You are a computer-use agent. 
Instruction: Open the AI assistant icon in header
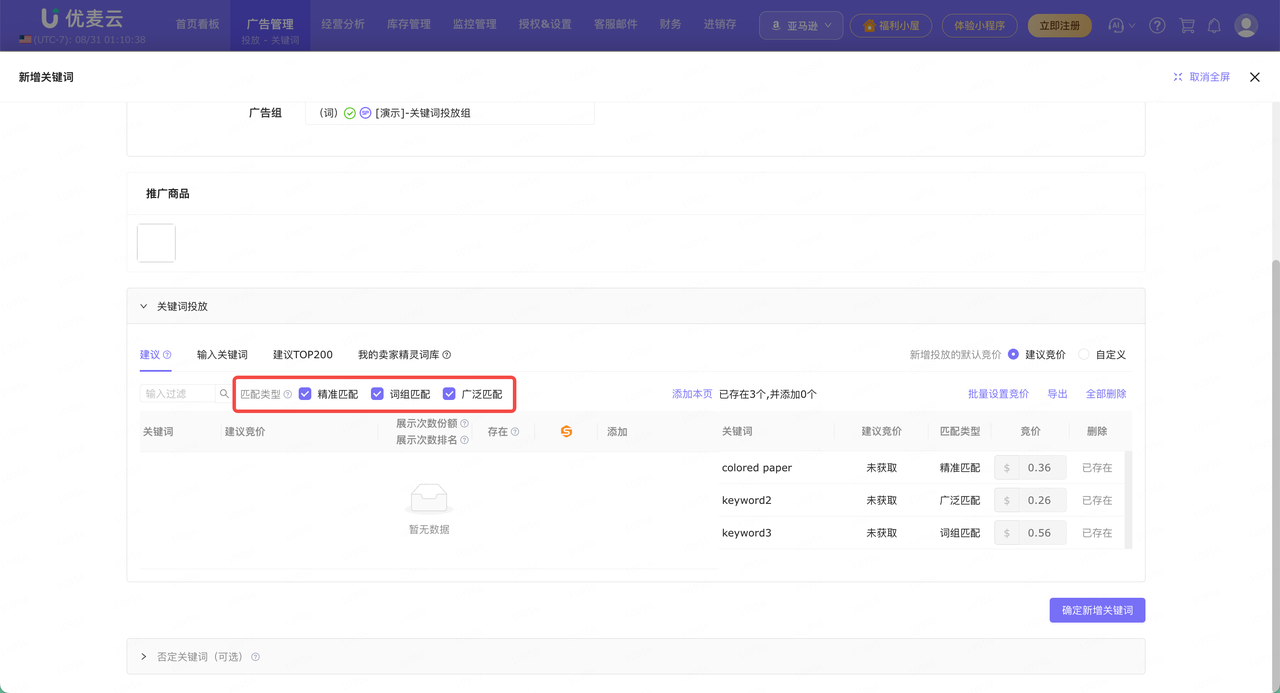pos(1116,25)
